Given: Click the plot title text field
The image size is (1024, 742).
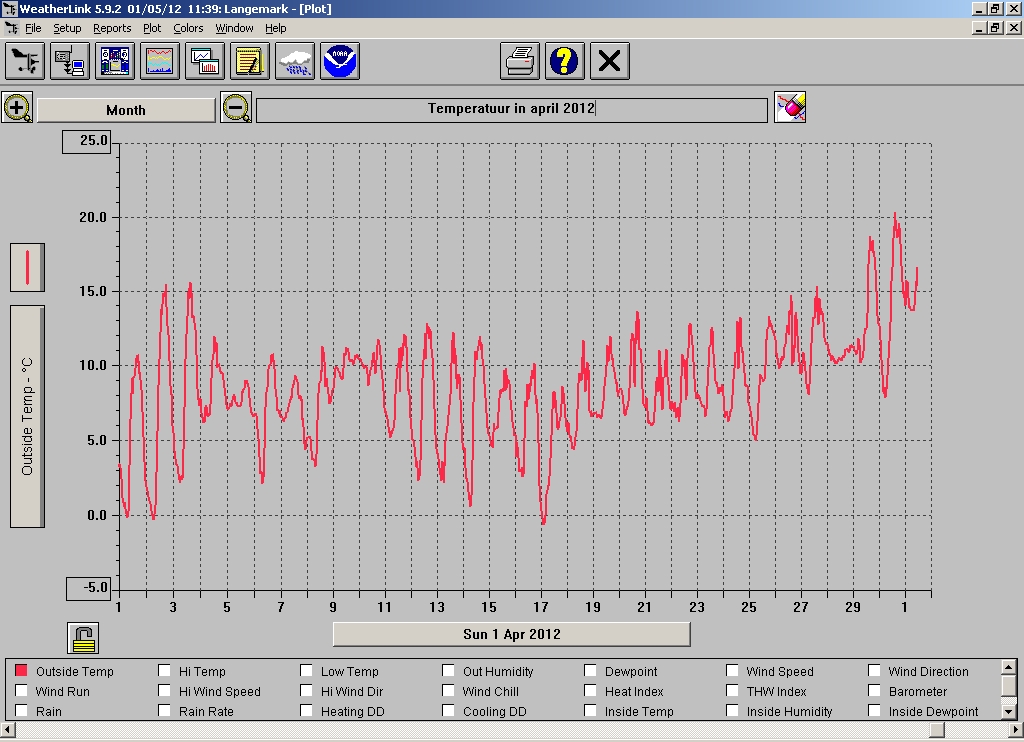Looking at the screenshot, I should [512, 110].
